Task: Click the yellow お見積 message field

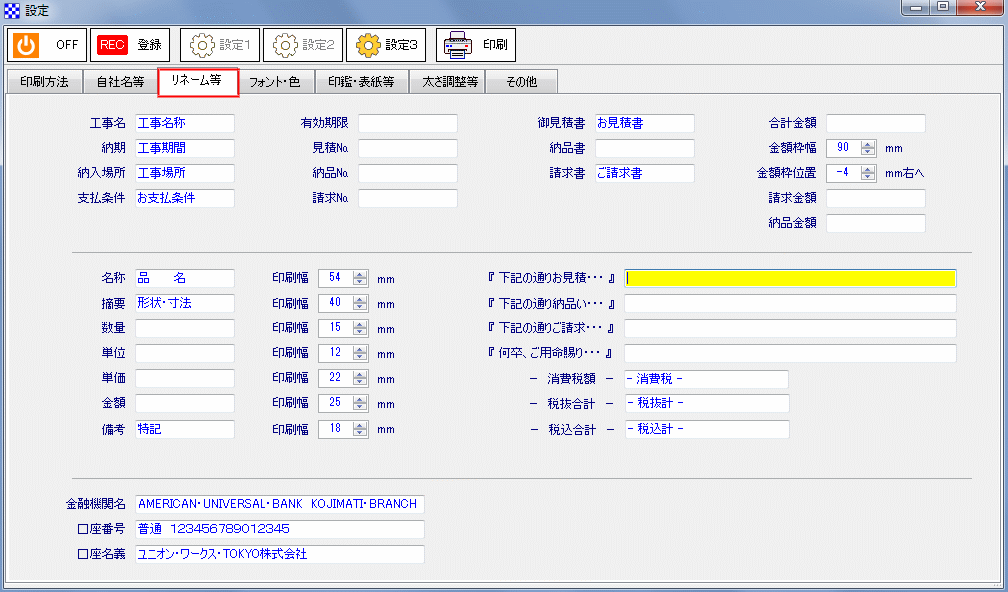Action: tap(790, 278)
